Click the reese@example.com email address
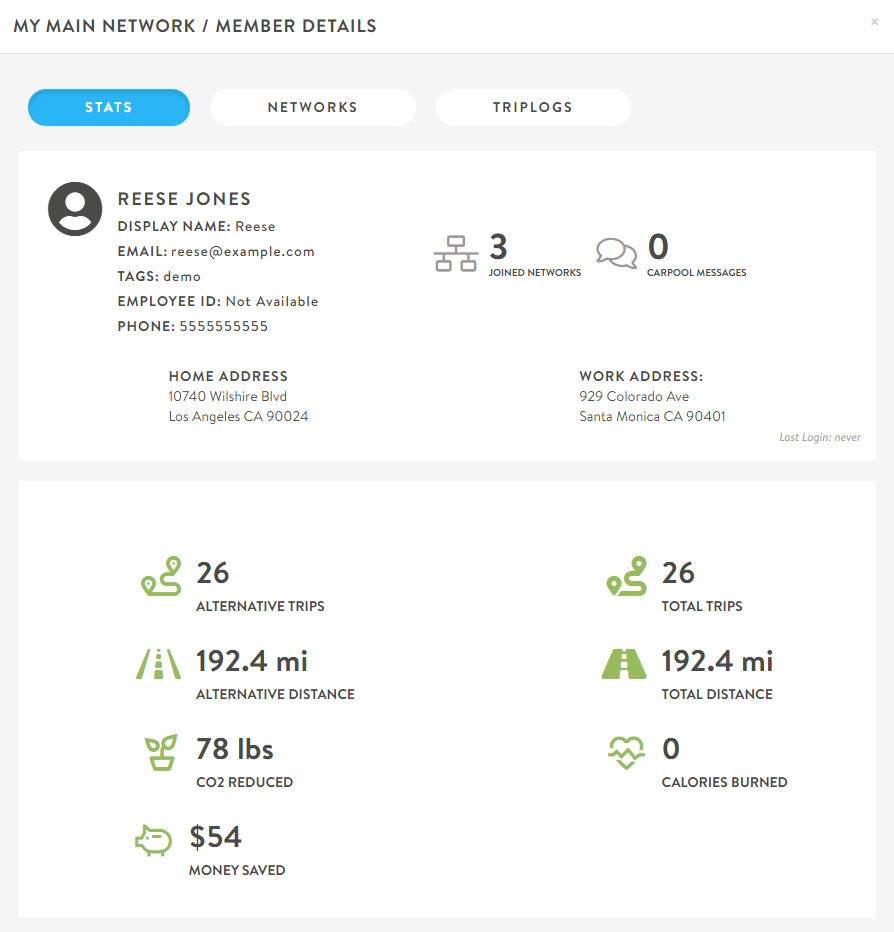Viewport: 894px width, 932px height. click(243, 252)
